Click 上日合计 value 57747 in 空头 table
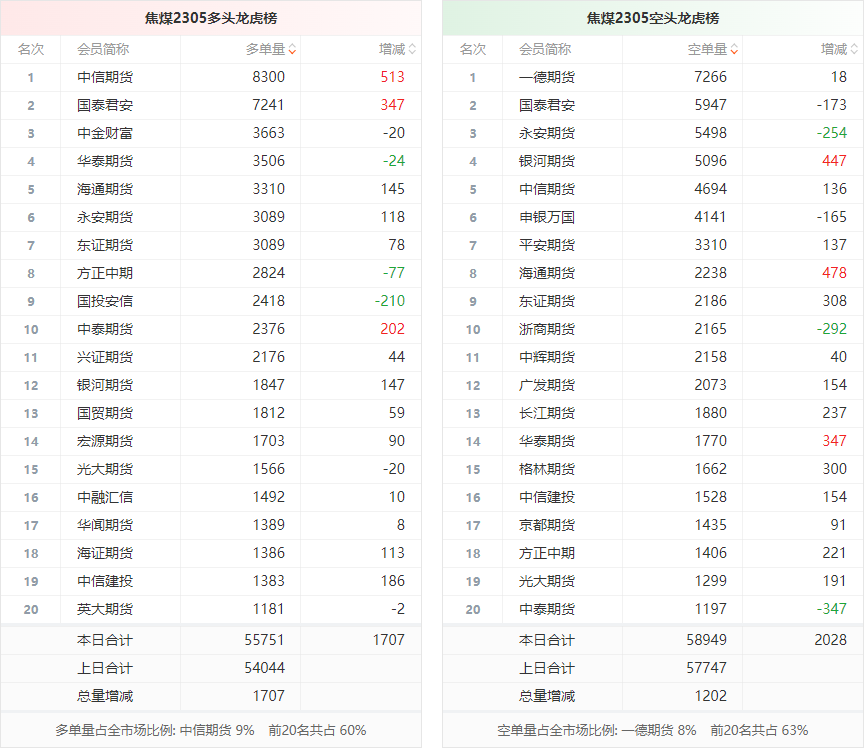 [x=706, y=668]
